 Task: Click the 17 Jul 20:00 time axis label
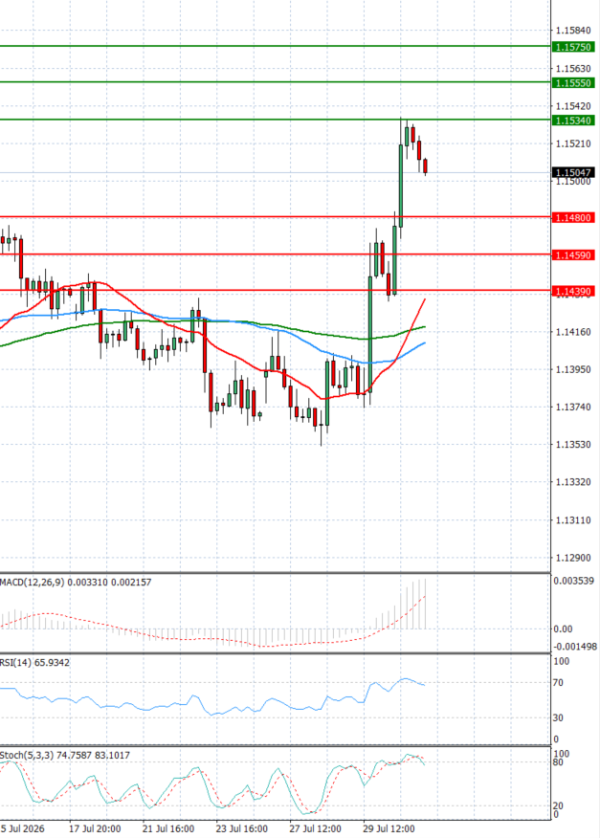click(95, 828)
